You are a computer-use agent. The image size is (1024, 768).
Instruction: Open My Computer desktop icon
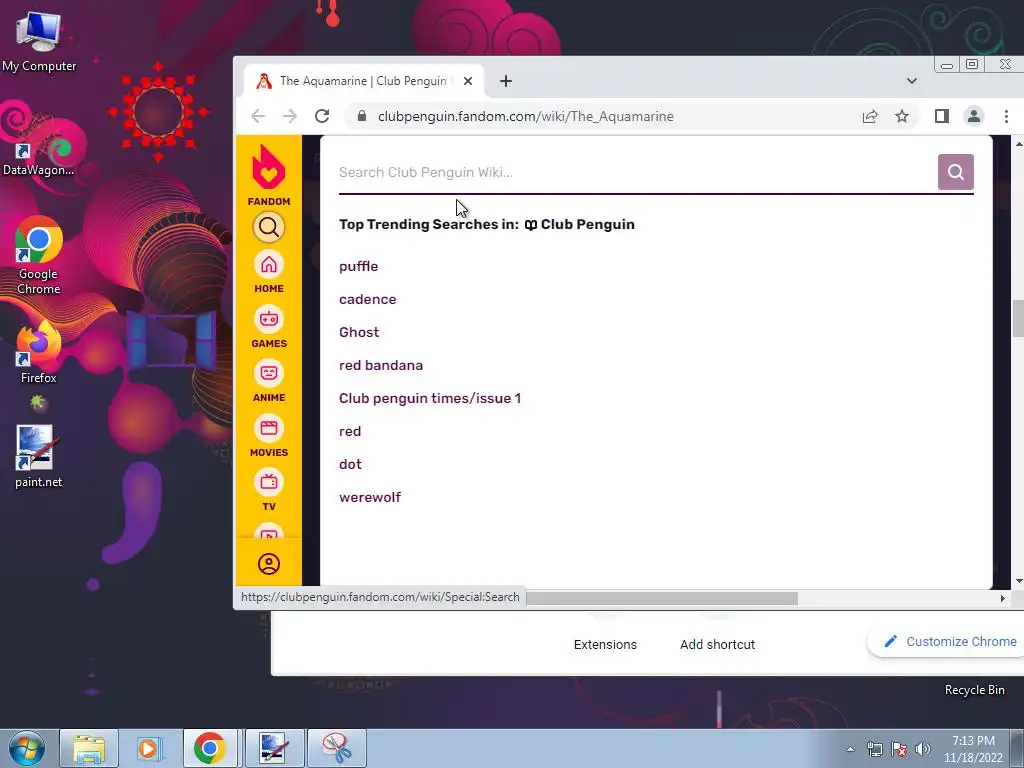coord(39,41)
